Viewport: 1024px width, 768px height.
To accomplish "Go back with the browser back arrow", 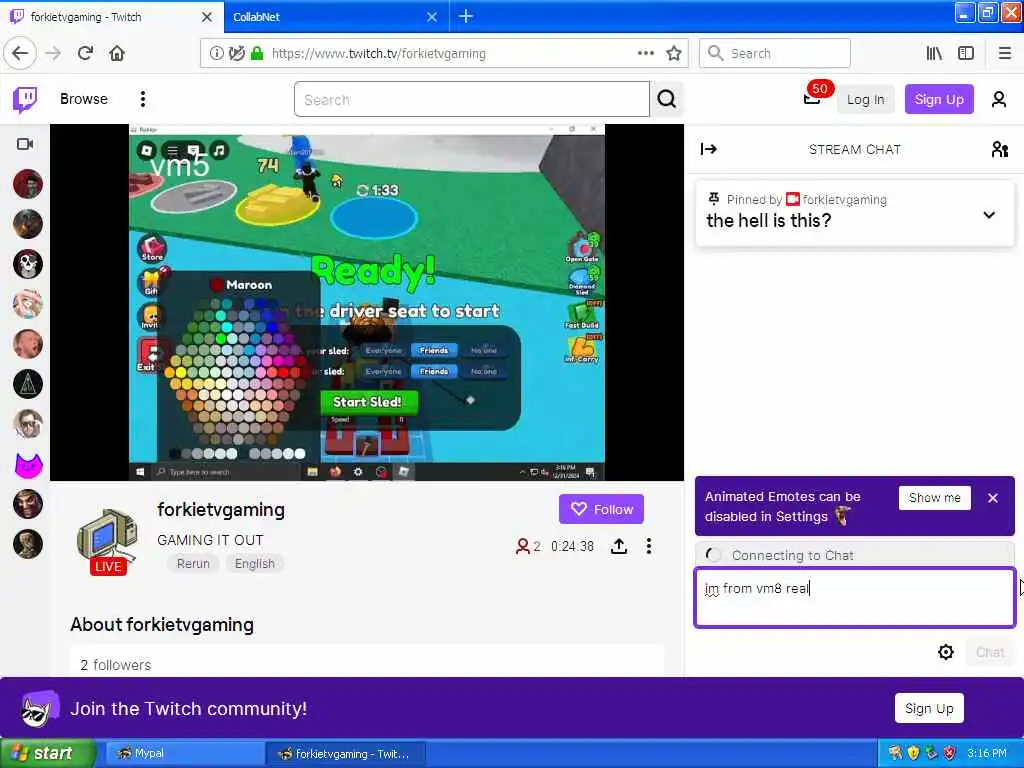I will pos(20,53).
